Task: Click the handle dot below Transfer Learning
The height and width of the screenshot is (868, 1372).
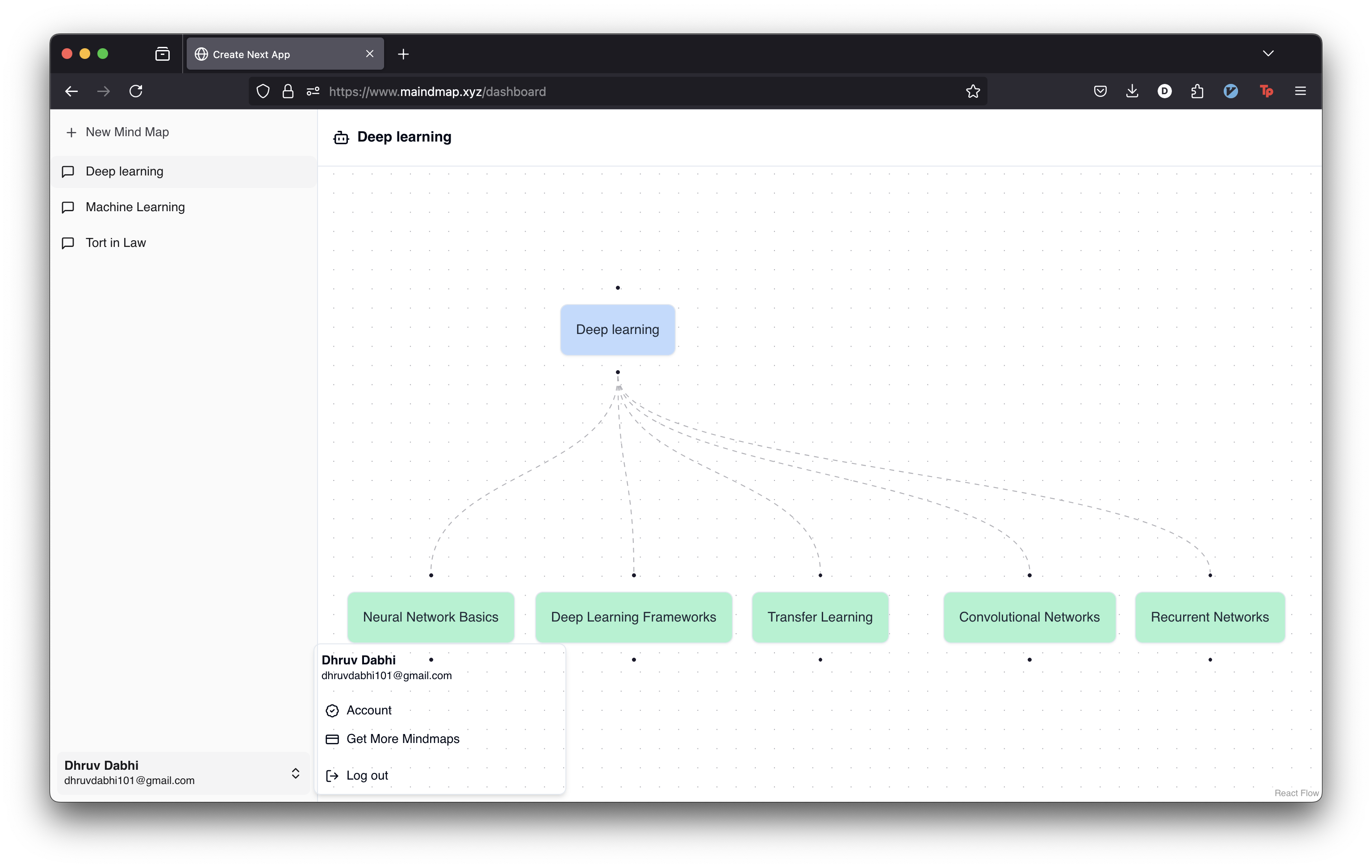Action: click(x=820, y=659)
